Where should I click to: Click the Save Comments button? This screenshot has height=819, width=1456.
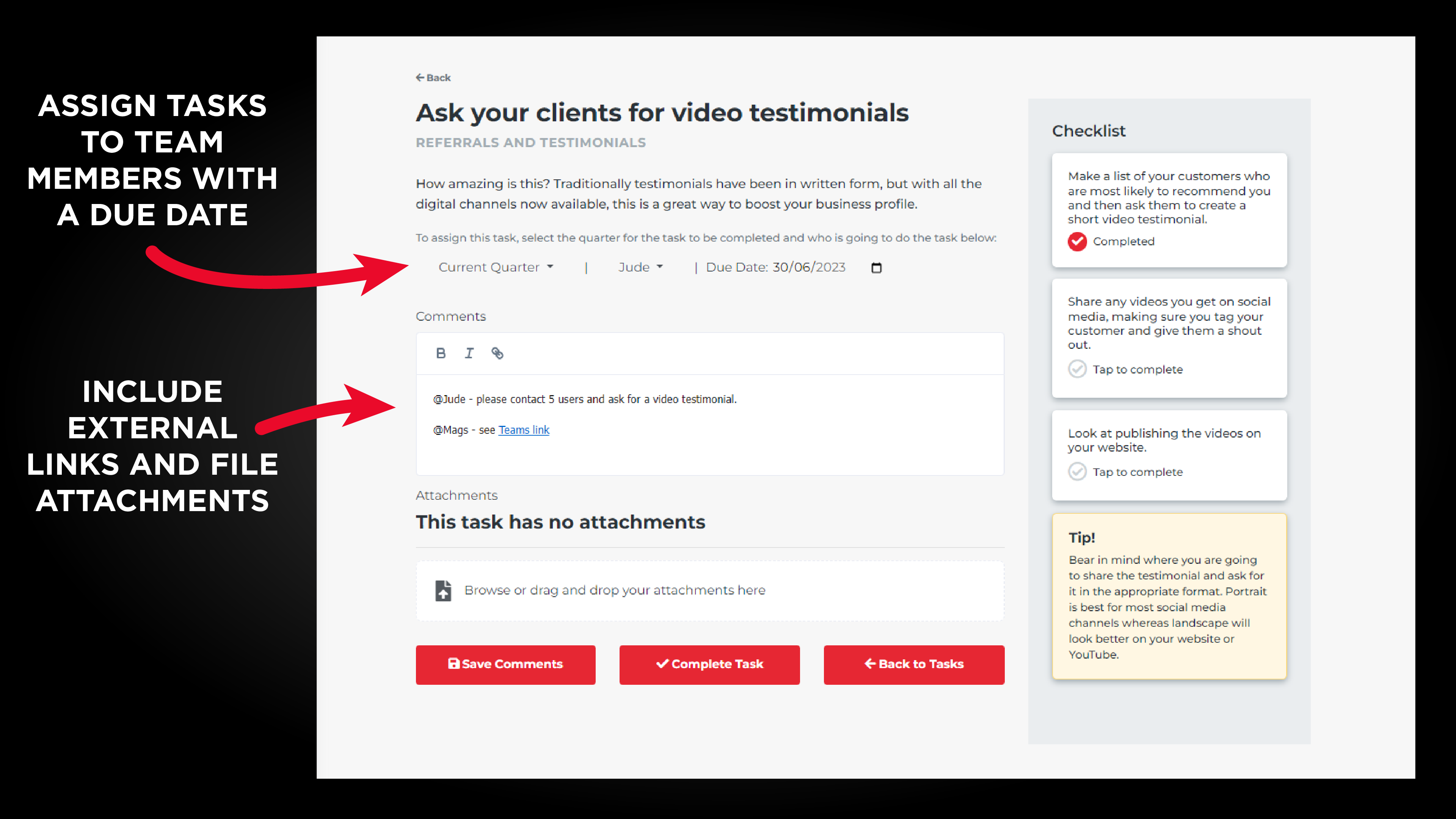(x=506, y=665)
